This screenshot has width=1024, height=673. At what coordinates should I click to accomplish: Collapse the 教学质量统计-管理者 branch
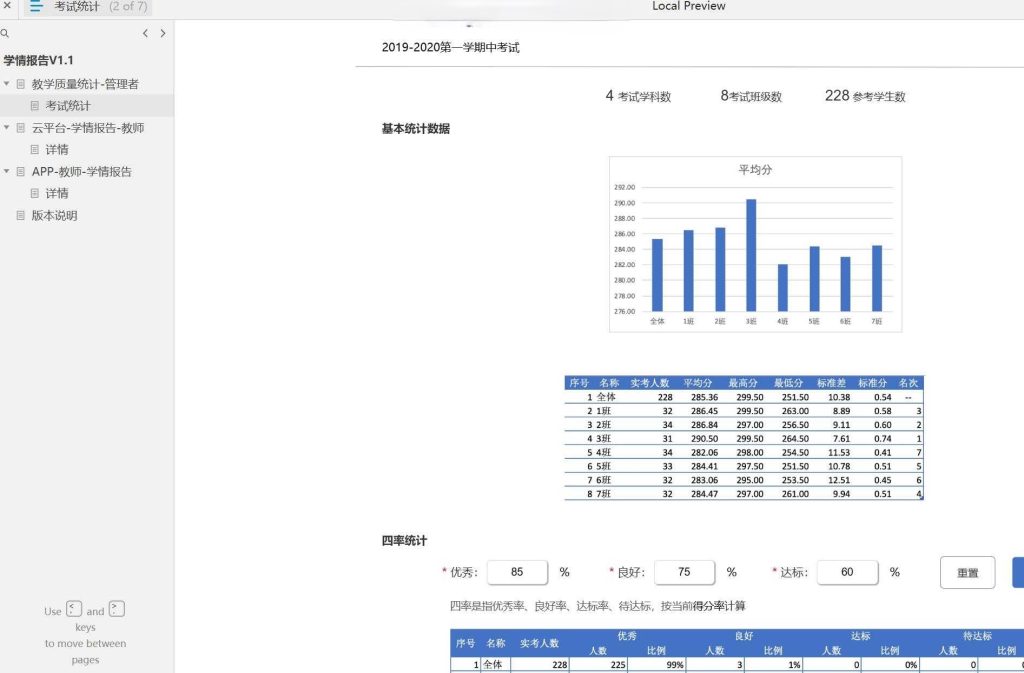click(x=8, y=83)
